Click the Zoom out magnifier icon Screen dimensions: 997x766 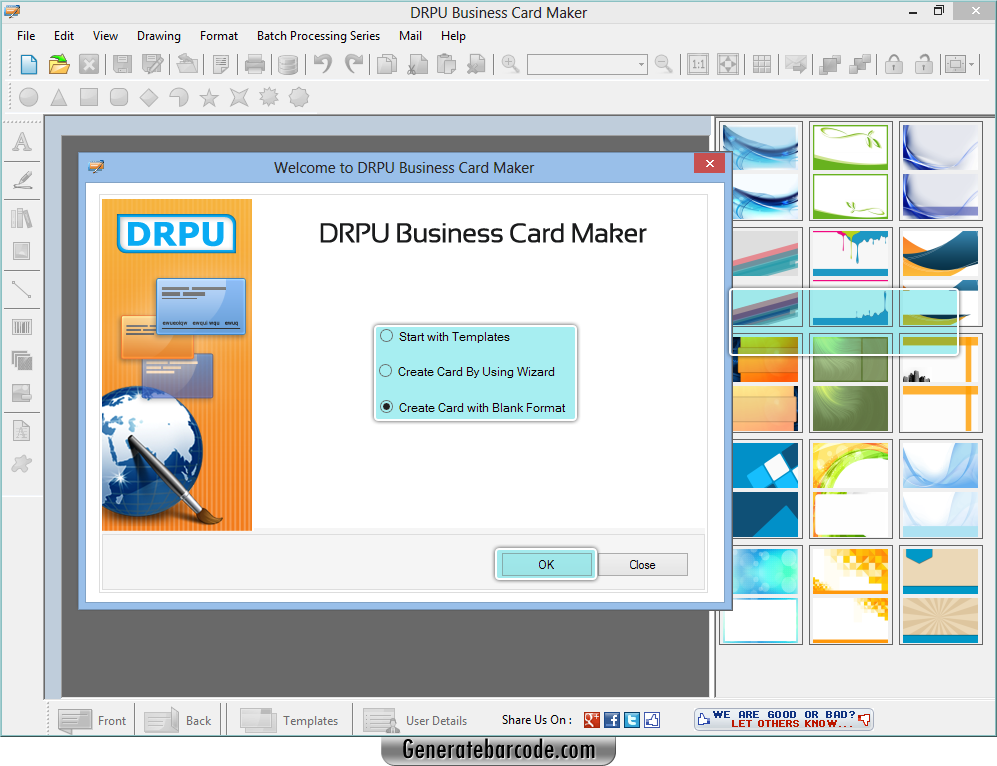[x=663, y=64]
